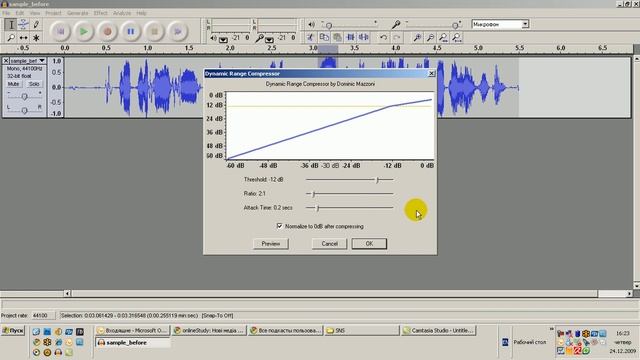Open the Project rate 44100 dropdown
This screenshot has height=360, width=640.
pos(44,316)
